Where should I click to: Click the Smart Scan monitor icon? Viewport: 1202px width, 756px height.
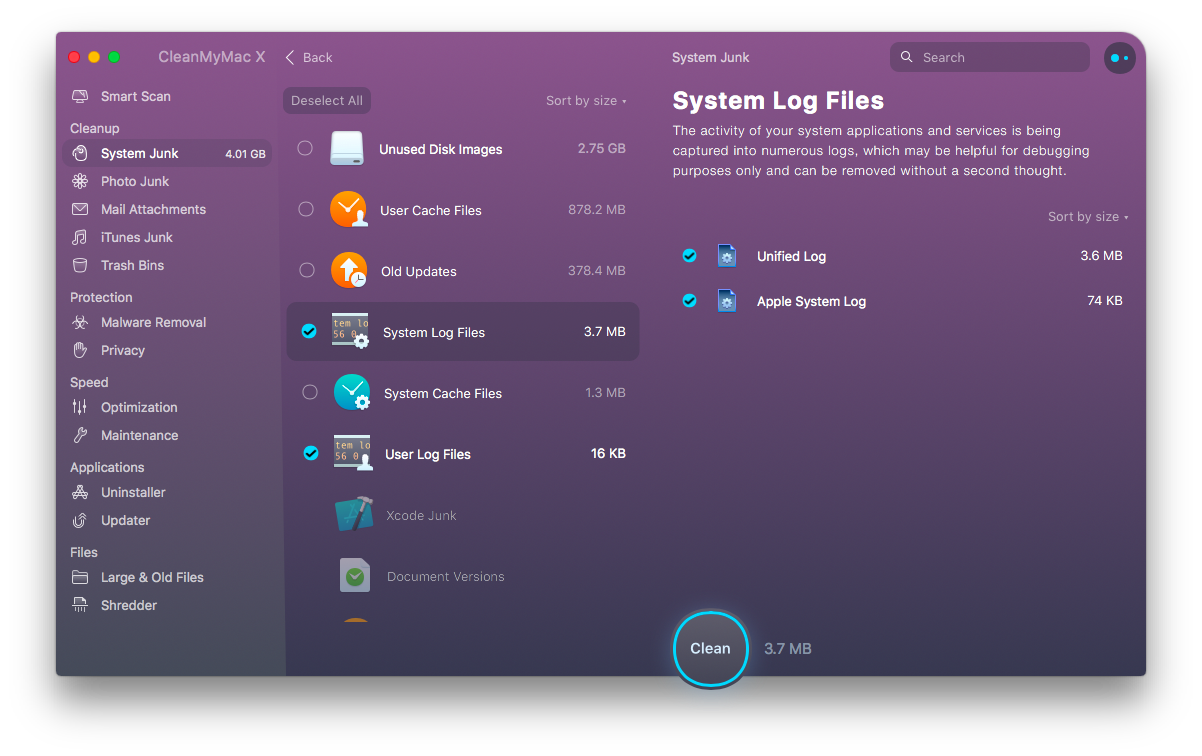[80, 97]
